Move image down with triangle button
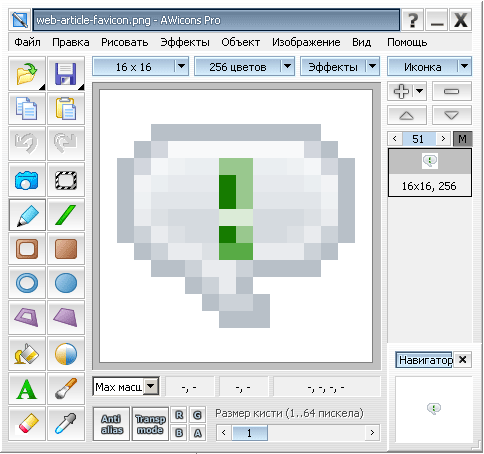484x454 pixels. pos(452,115)
